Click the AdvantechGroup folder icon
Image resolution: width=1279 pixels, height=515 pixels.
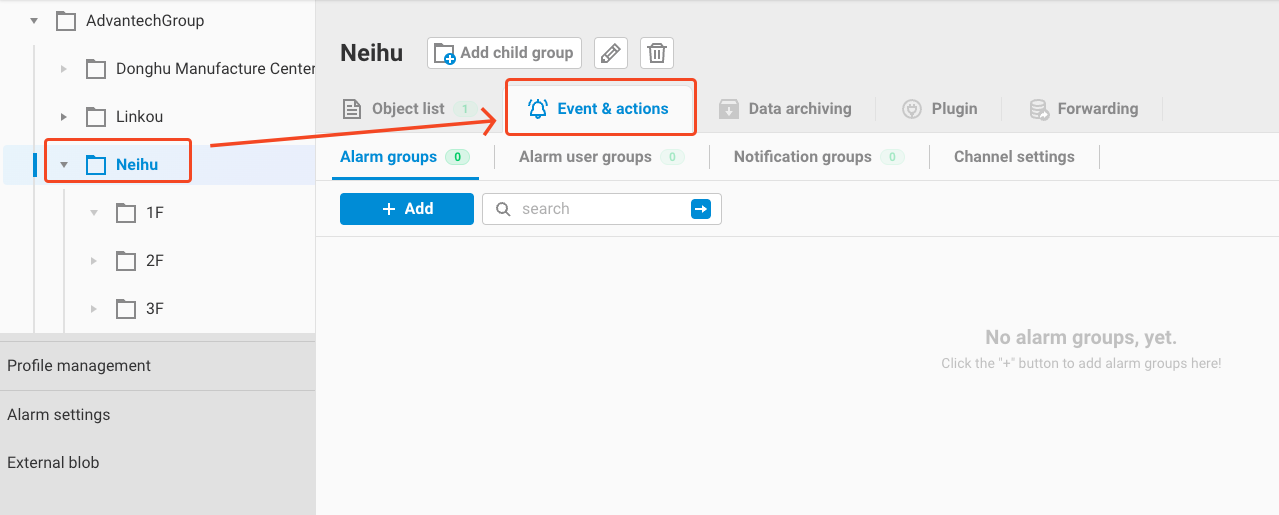point(66,21)
